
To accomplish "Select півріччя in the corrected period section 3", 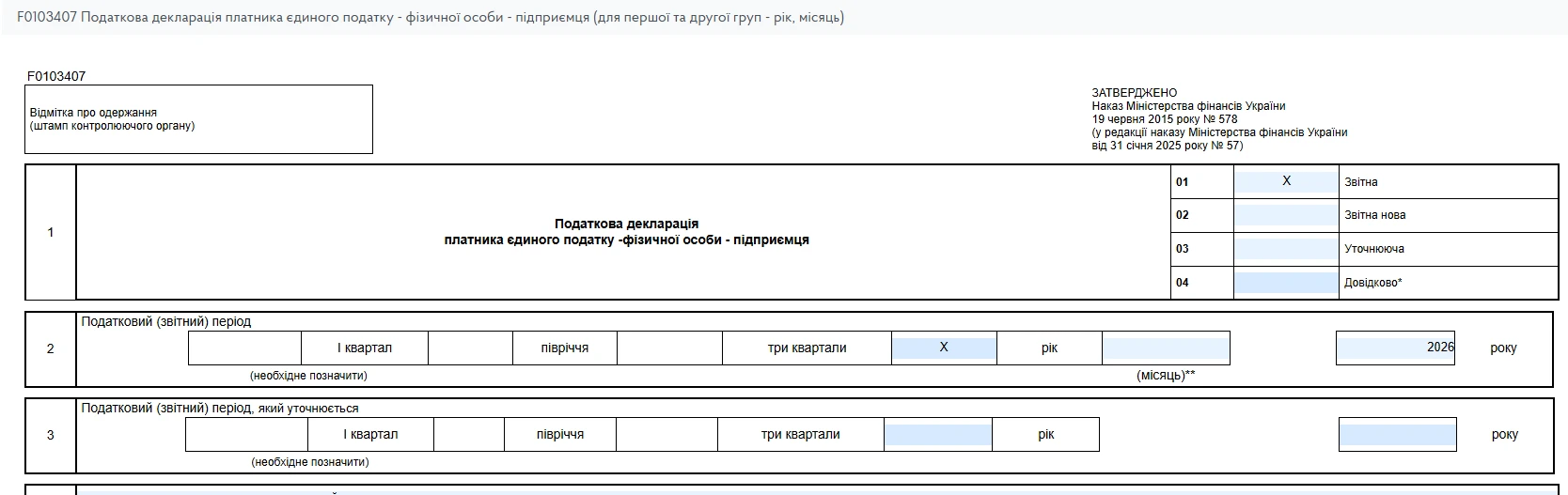I will point(560,435).
